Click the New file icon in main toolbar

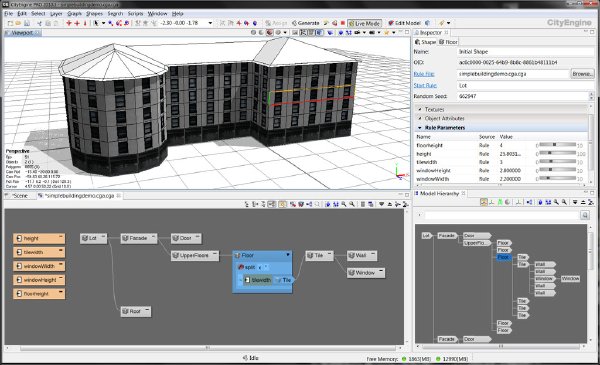(10, 23)
